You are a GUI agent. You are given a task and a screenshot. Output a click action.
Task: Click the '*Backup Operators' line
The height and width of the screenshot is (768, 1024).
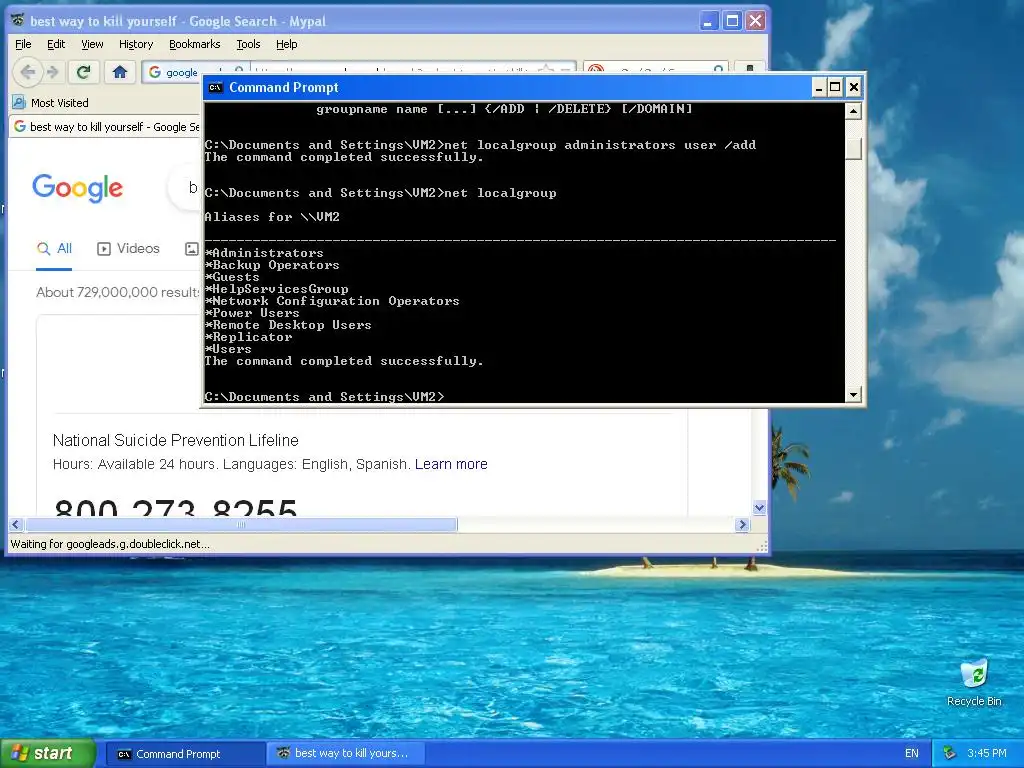(x=272, y=264)
